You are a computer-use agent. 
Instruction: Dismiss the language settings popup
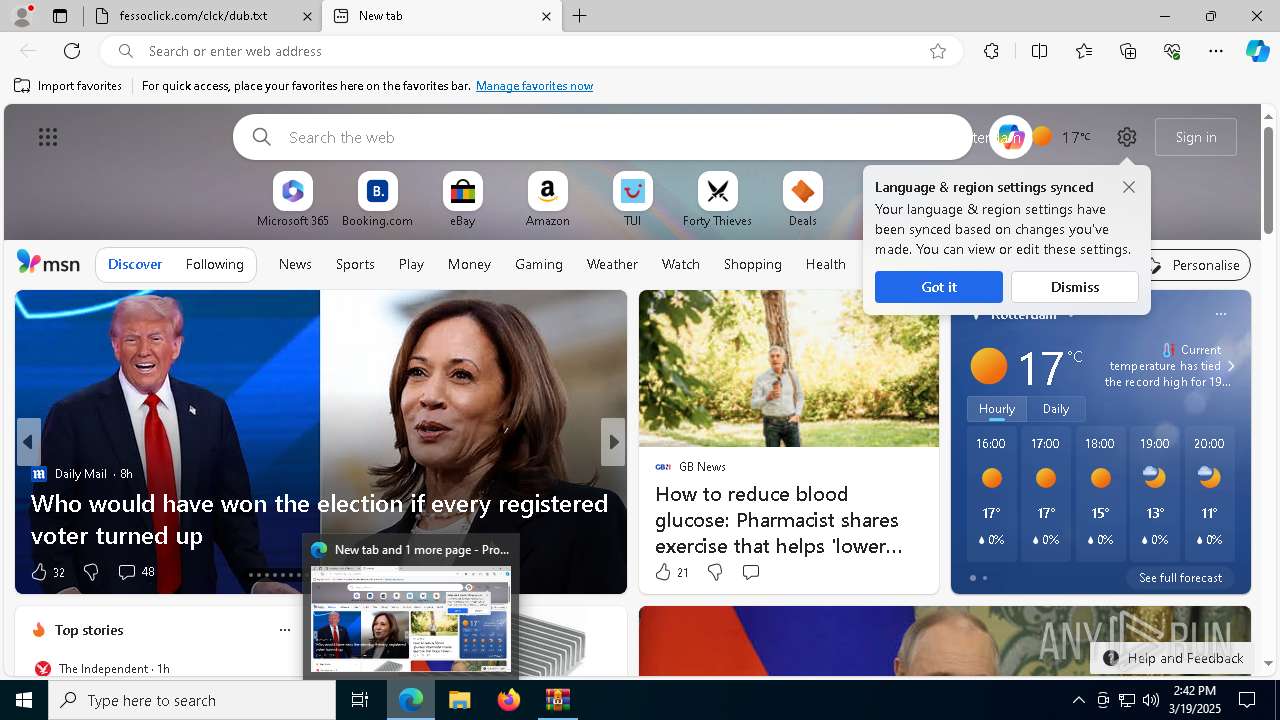point(1075,287)
